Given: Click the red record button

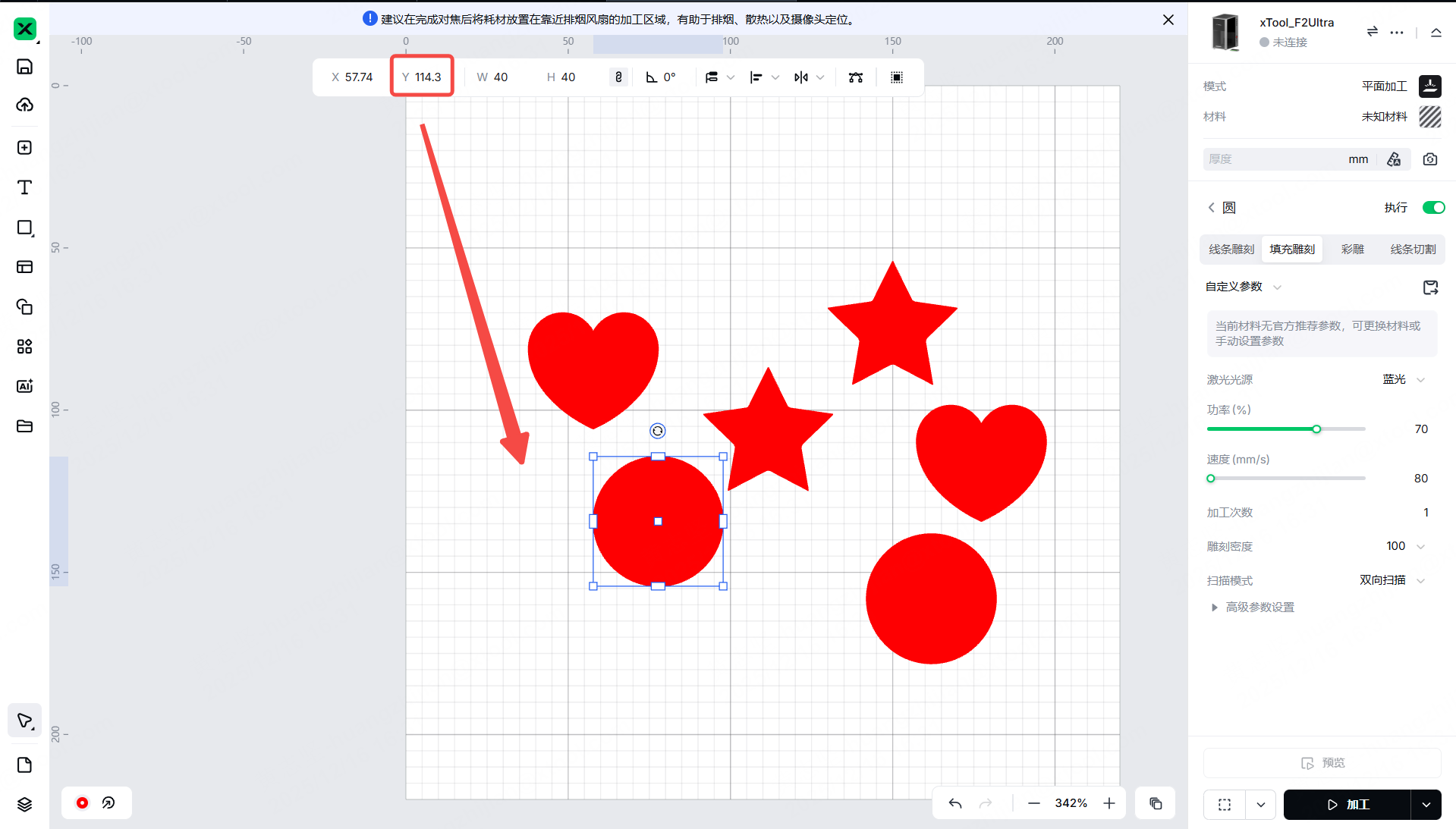Looking at the screenshot, I should (82, 802).
